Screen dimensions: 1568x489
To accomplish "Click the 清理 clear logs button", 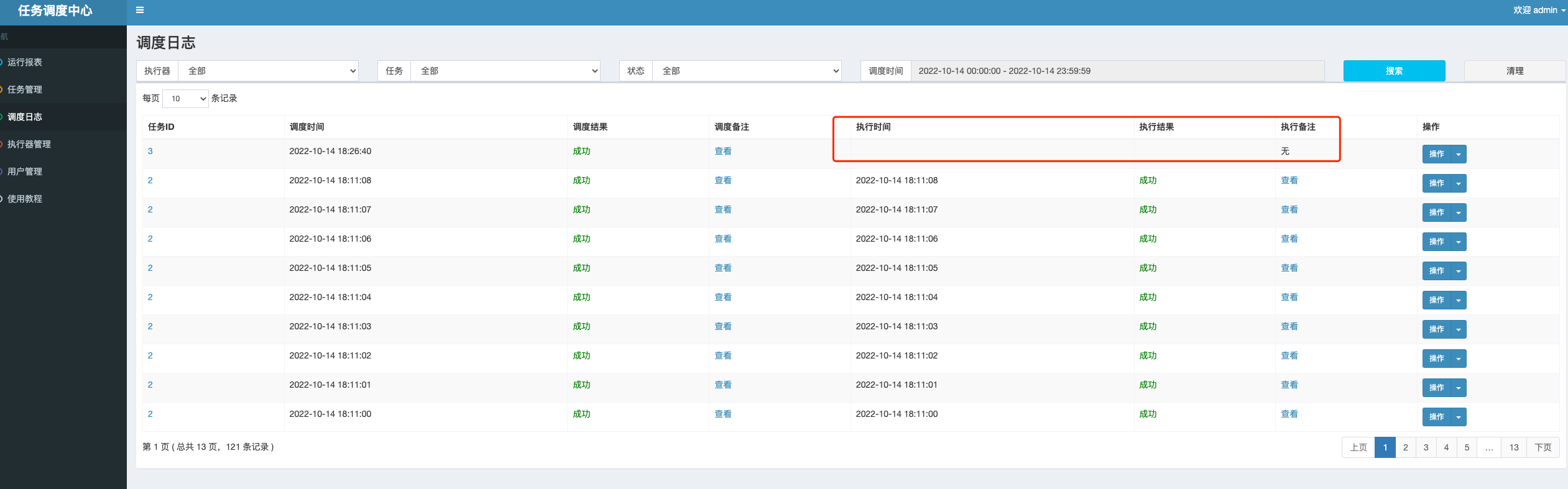I will coord(1515,71).
